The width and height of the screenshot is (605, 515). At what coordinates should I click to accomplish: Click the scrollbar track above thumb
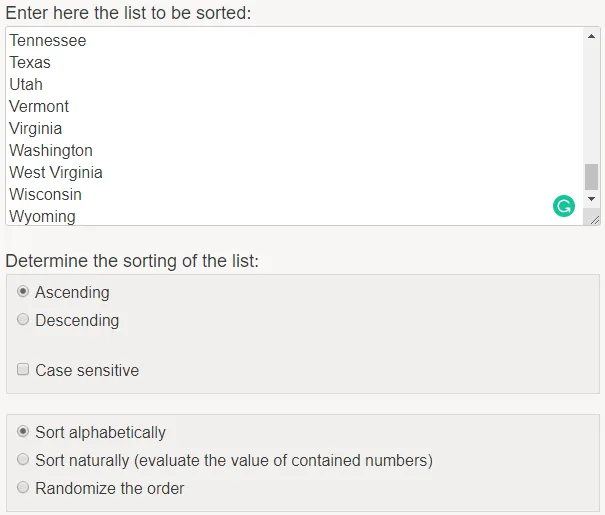click(x=591, y=100)
